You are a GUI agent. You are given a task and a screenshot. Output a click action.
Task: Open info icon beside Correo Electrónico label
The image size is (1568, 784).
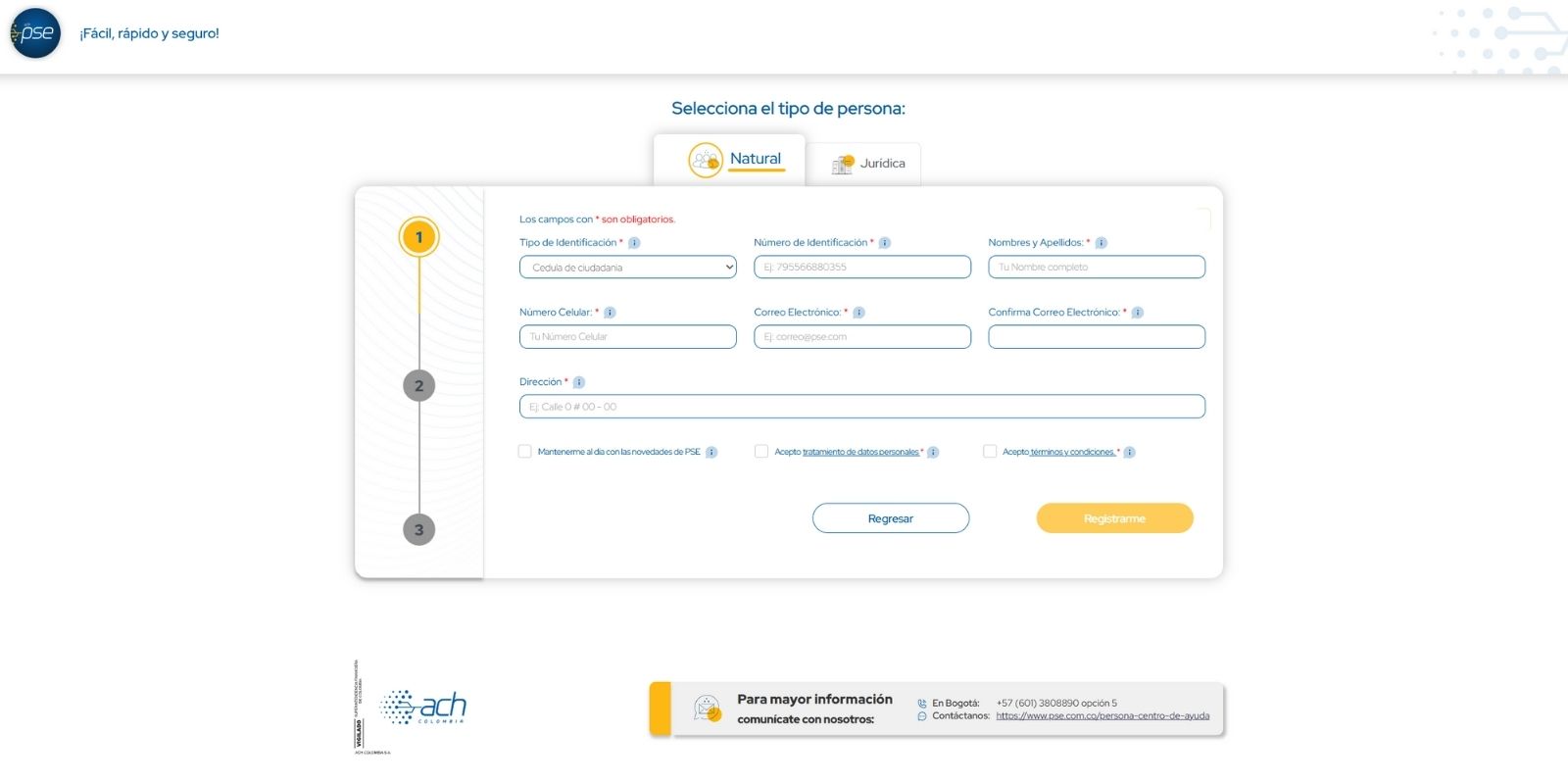point(858,313)
